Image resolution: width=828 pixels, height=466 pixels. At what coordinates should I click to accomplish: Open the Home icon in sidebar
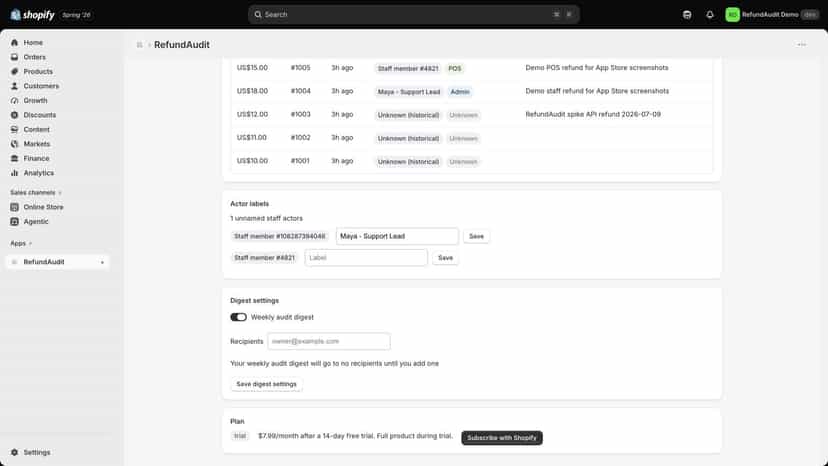(14, 42)
